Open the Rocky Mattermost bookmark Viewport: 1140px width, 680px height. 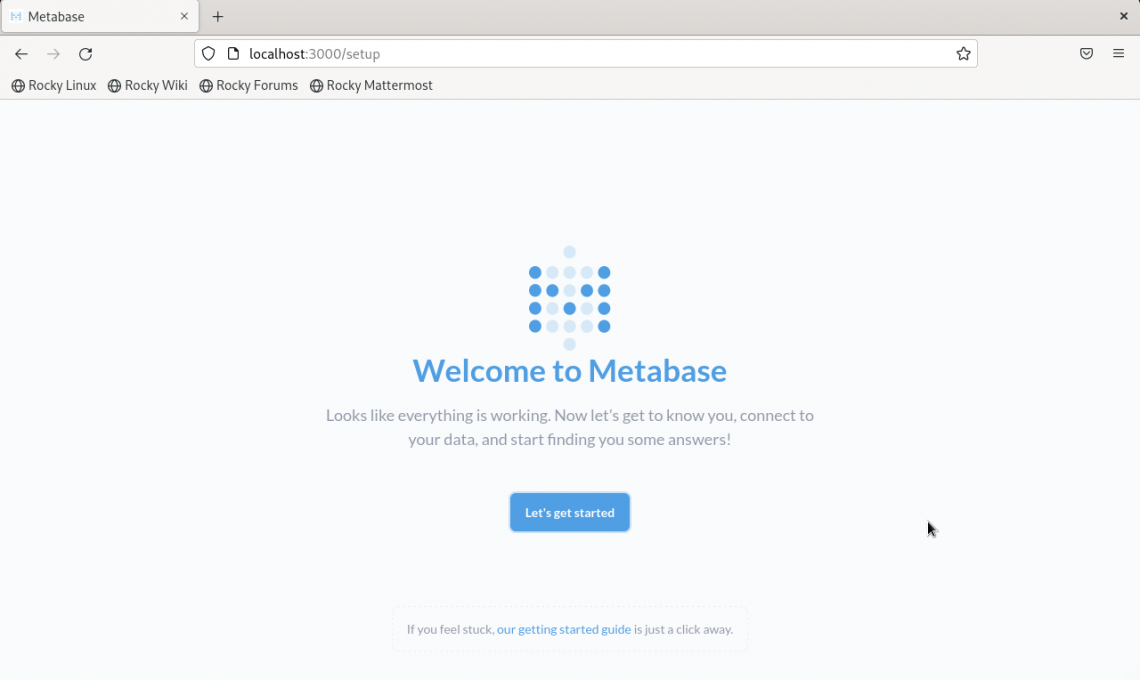click(x=371, y=86)
